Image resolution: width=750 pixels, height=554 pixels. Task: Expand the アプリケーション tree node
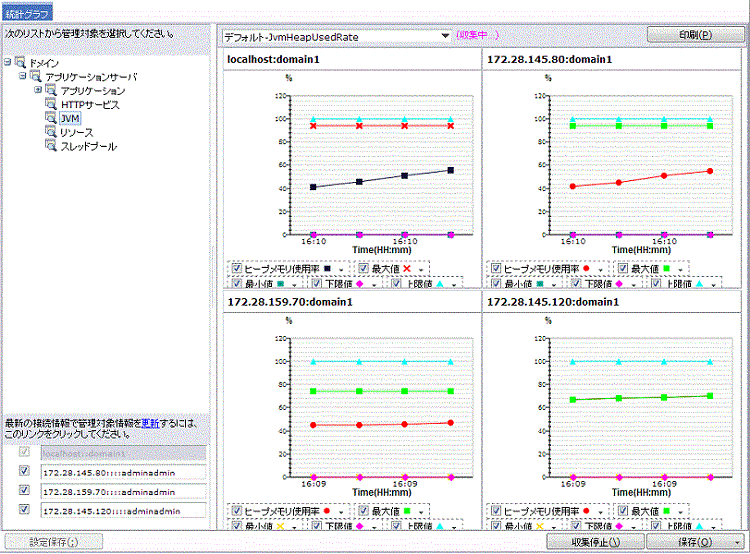38,90
